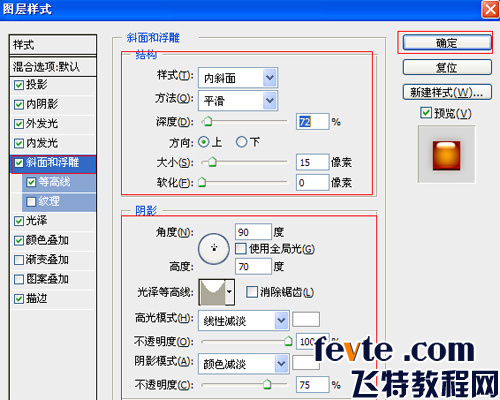Viewport: 500px width, 400px height.
Task: Toggle the 消除锯齿 anti-alias checkbox
Action: 252,292
